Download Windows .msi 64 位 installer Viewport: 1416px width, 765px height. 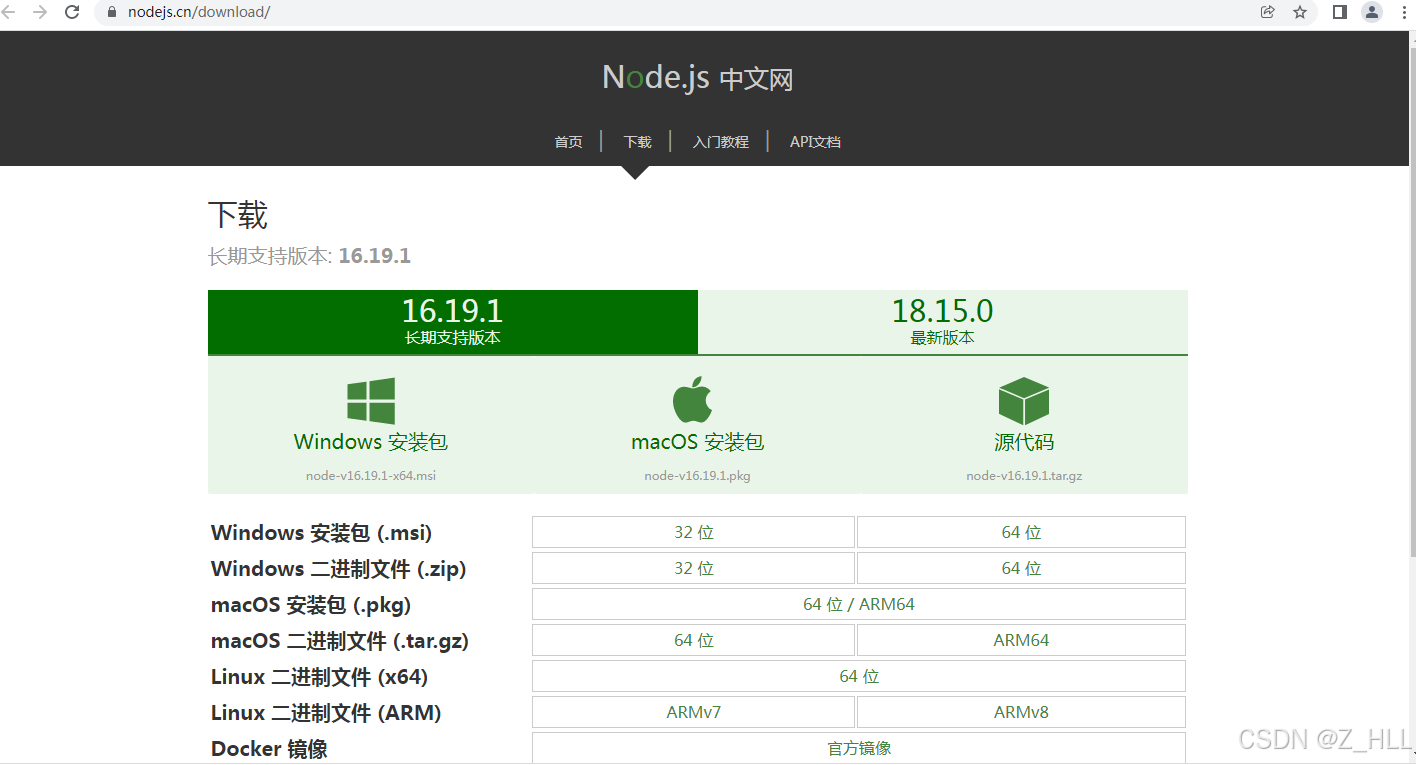coord(1021,532)
